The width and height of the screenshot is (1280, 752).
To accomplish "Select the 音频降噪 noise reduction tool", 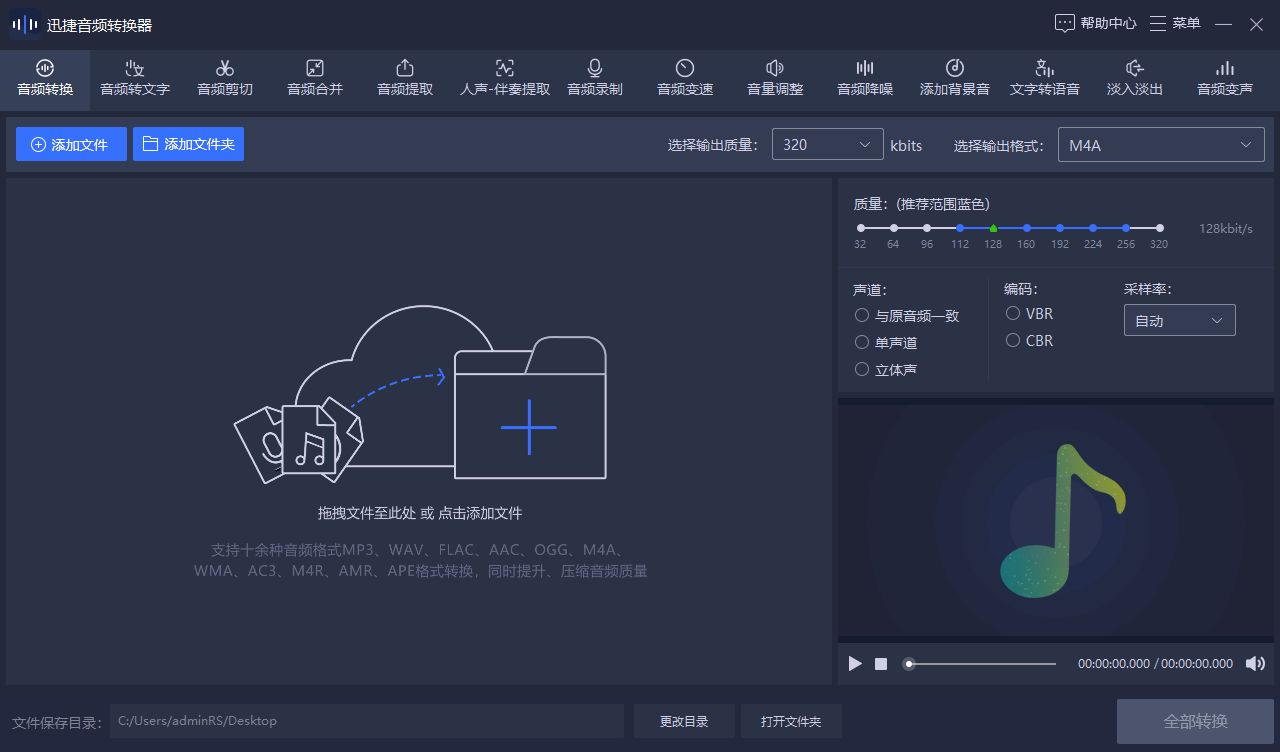I will point(864,79).
